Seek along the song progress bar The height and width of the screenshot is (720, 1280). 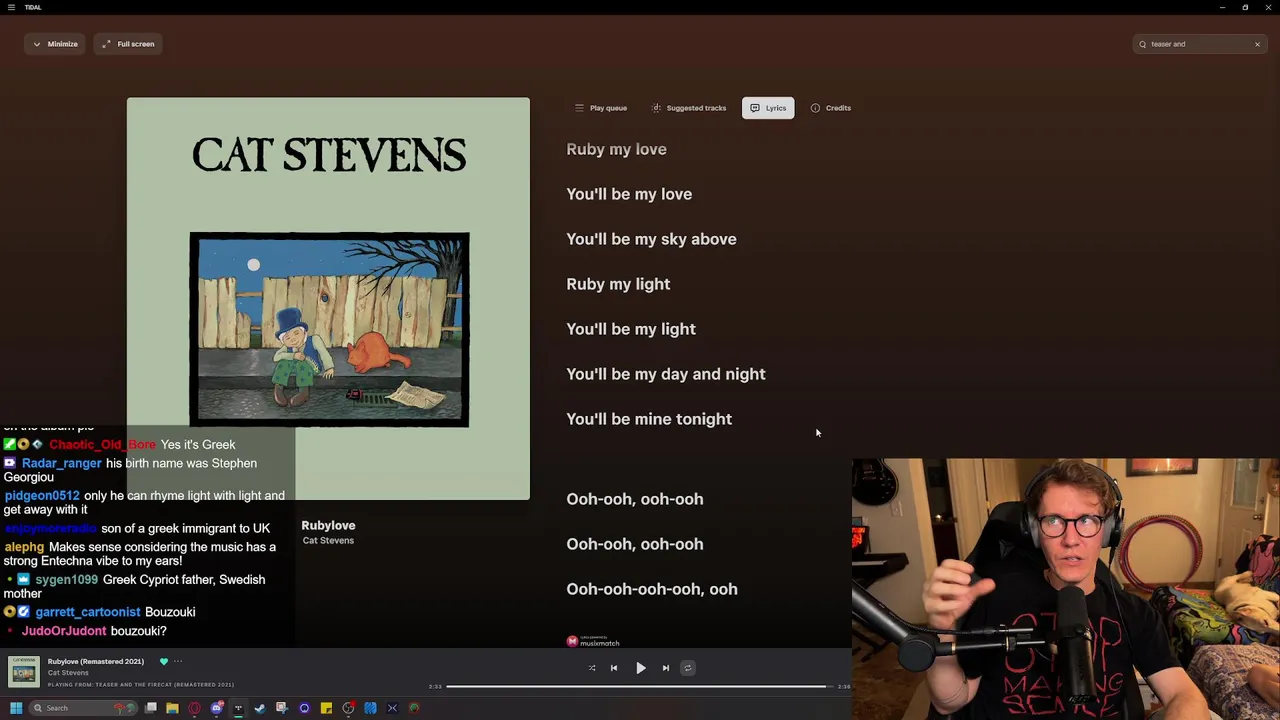640,686
